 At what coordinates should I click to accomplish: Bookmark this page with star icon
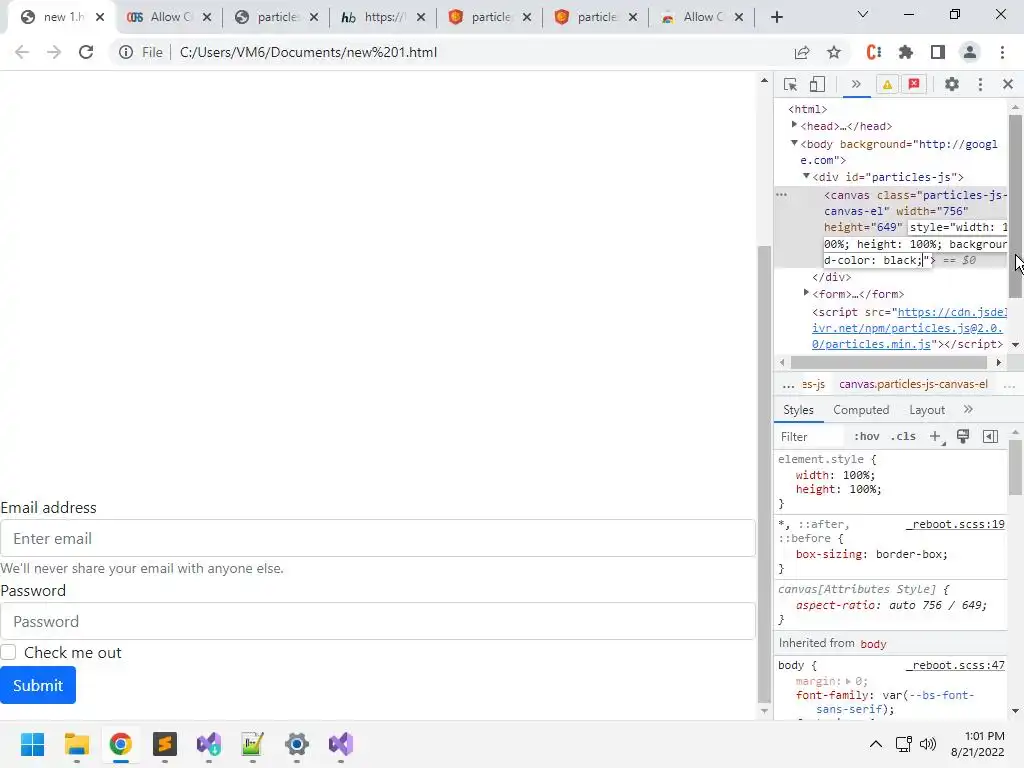pyautogui.click(x=834, y=52)
